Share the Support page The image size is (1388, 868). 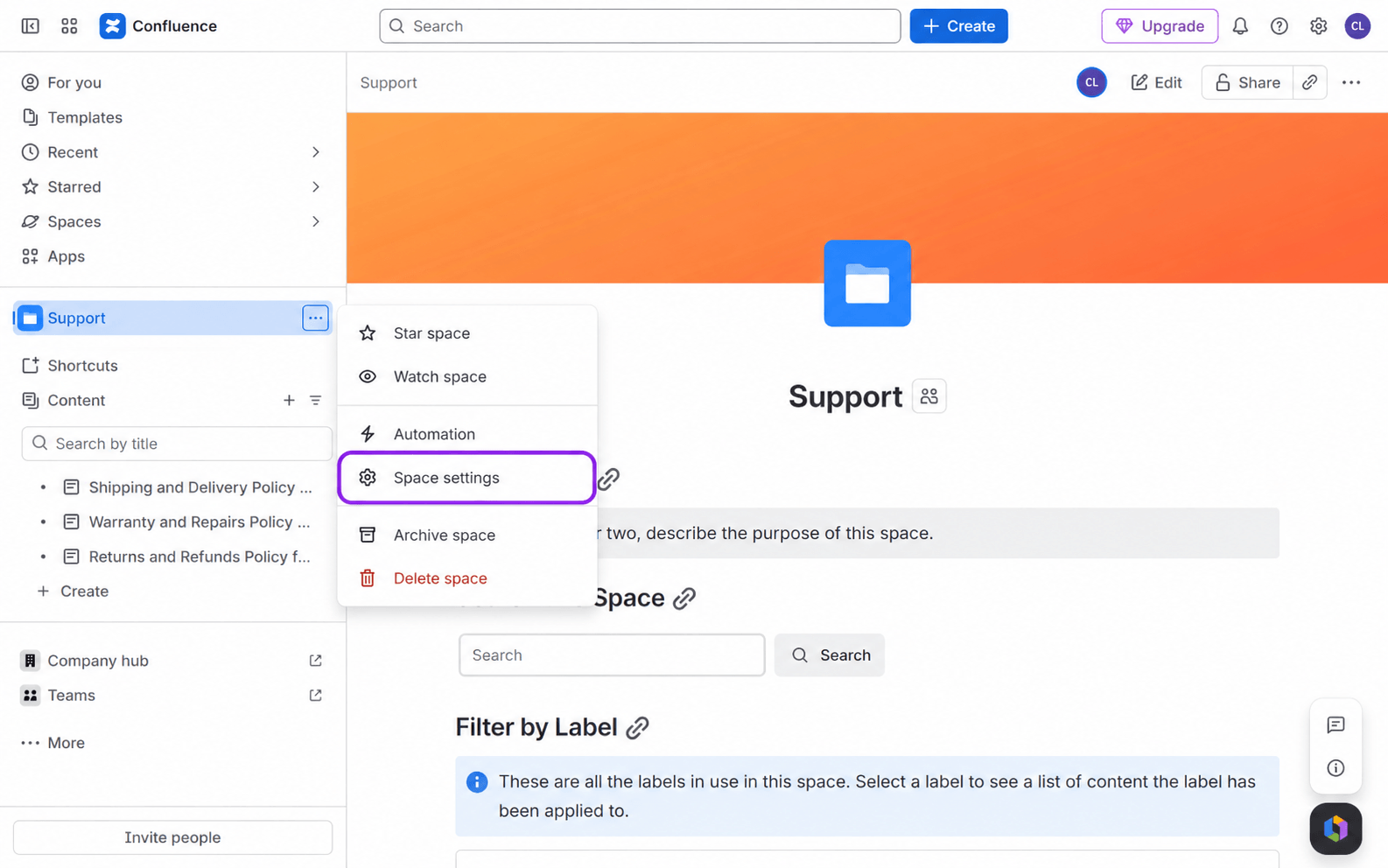pyautogui.click(x=1247, y=82)
